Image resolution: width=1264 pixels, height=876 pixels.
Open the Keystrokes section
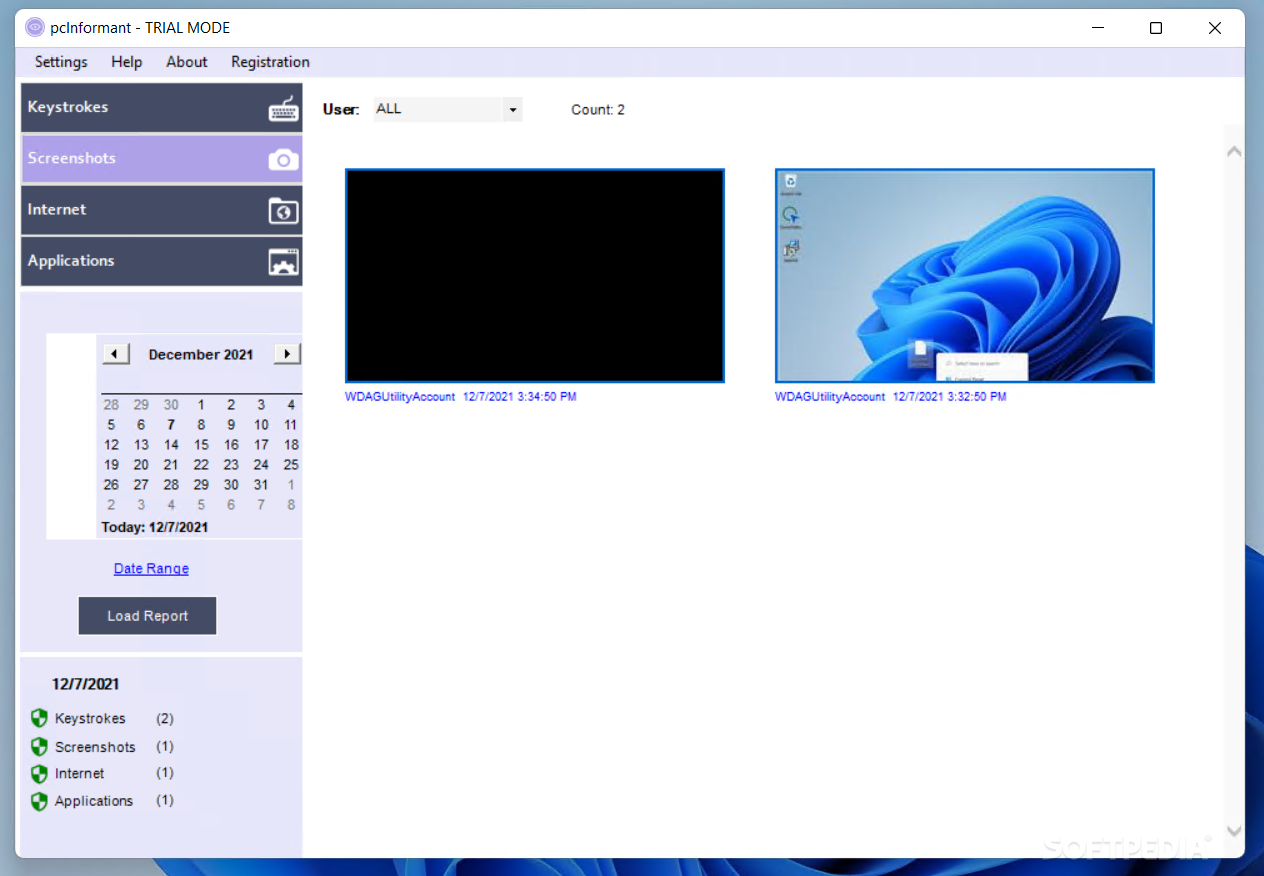coord(162,108)
